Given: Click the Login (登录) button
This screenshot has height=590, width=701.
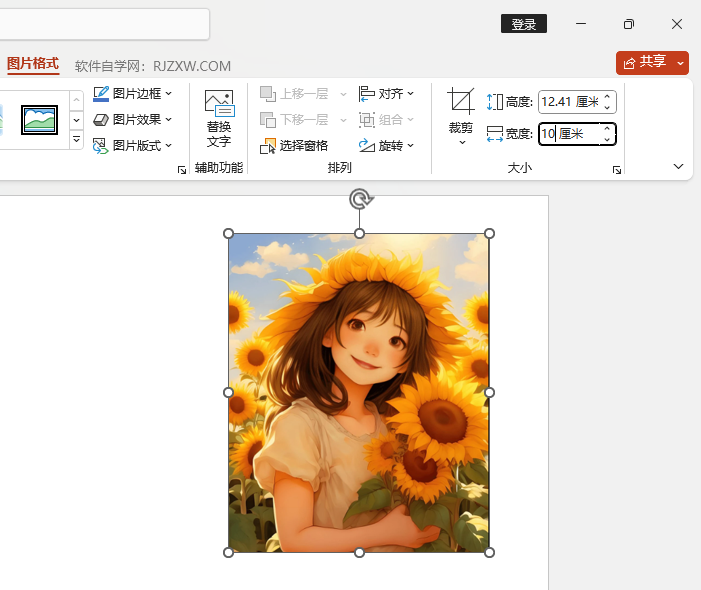Looking at the screenshot, I should pos(524,24).
